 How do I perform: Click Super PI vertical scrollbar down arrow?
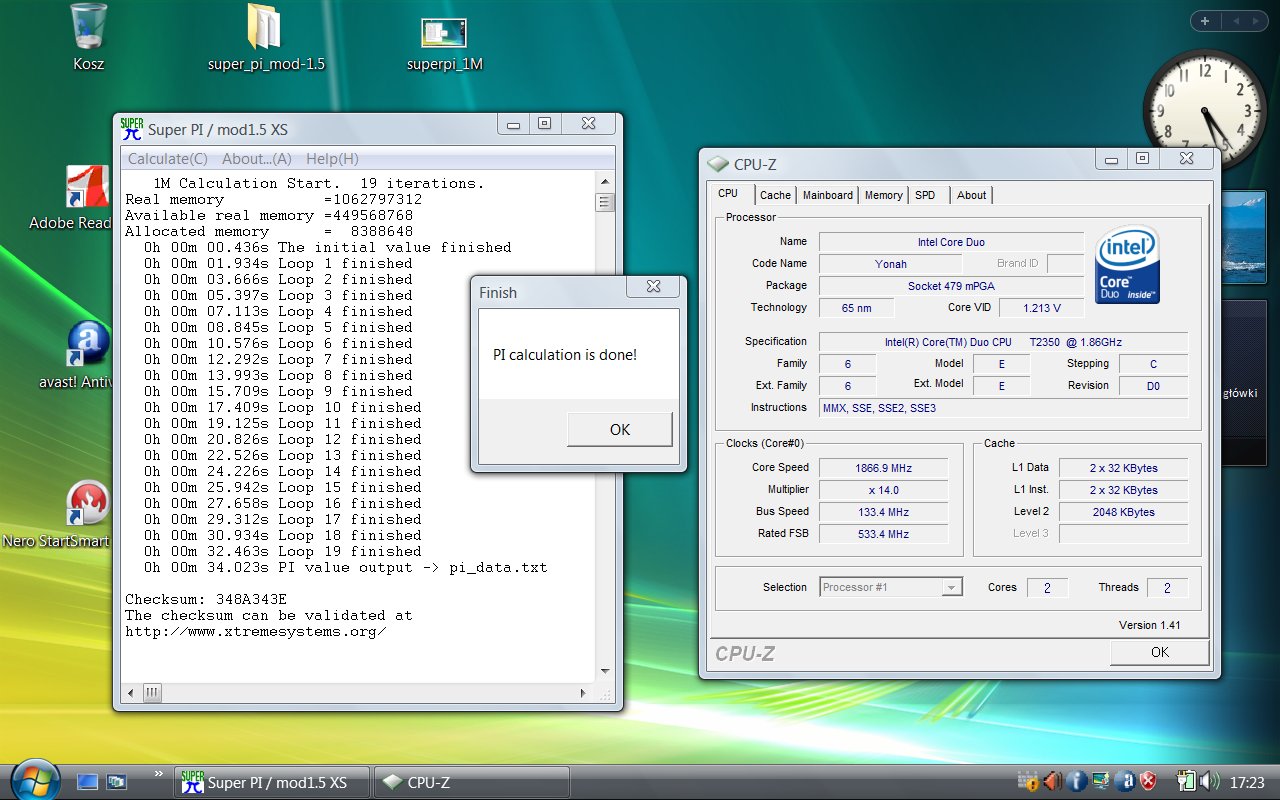(604, 672)
